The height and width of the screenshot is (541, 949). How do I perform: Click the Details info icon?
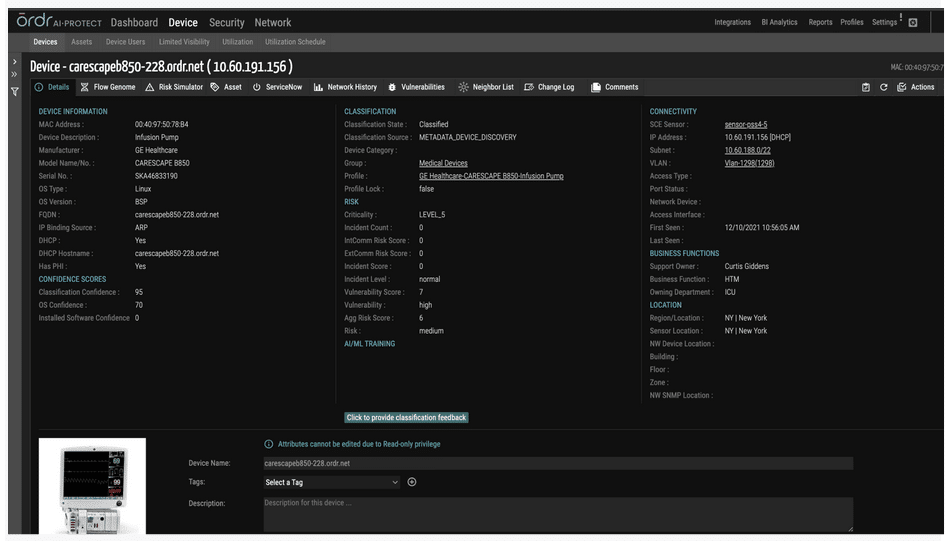(x=39, y=87)
